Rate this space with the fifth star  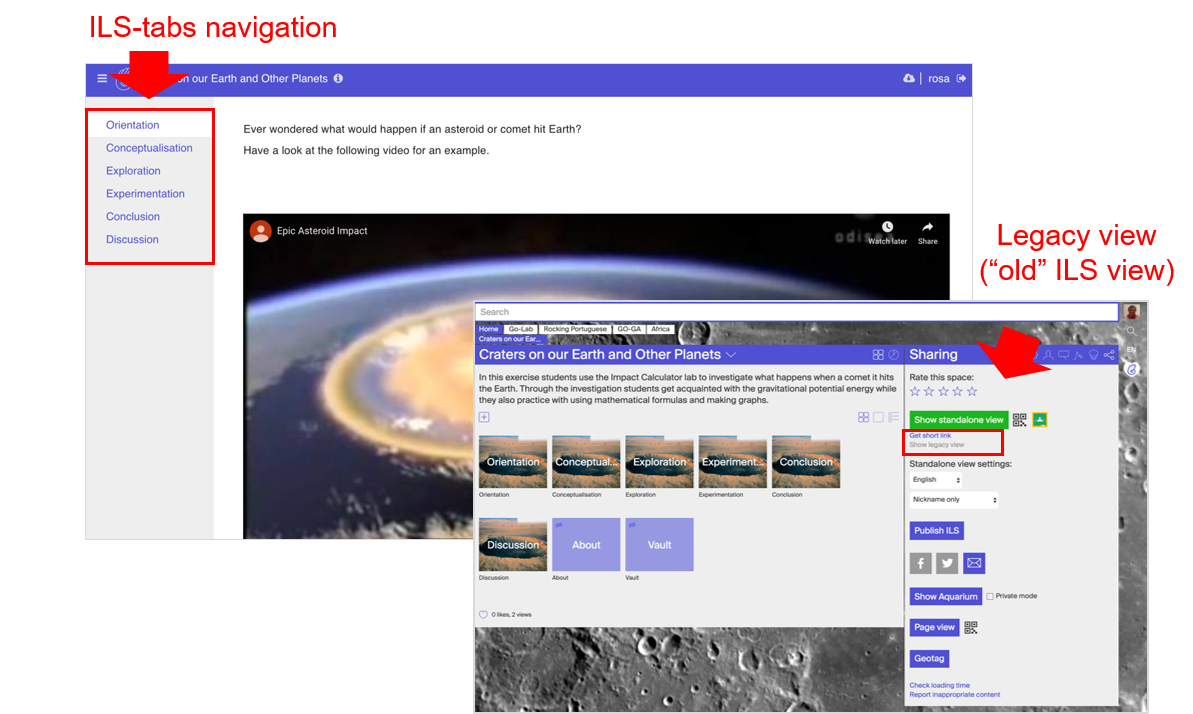[972, 391]
